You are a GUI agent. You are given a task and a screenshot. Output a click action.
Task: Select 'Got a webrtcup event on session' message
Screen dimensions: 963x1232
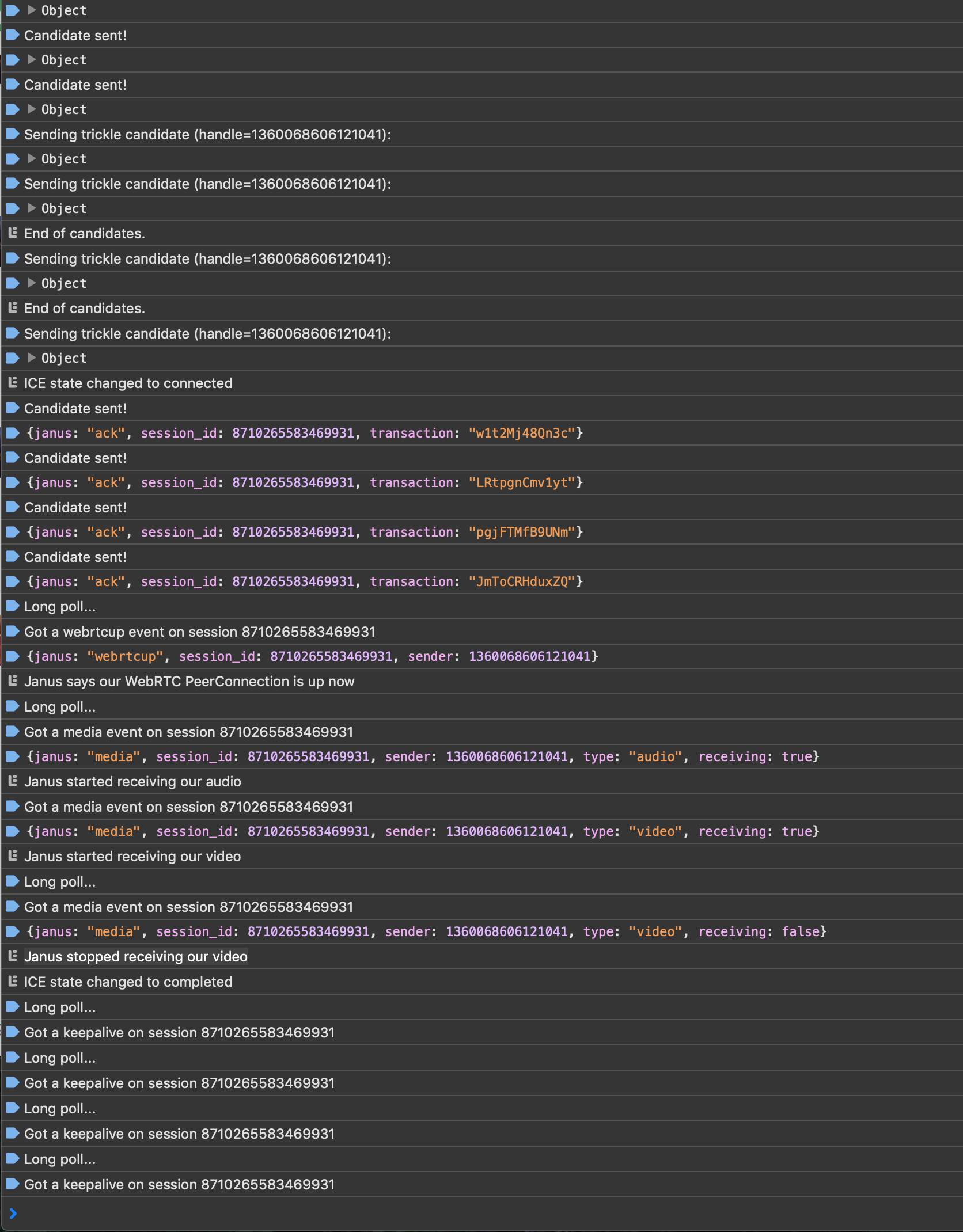tap(200, 632)
